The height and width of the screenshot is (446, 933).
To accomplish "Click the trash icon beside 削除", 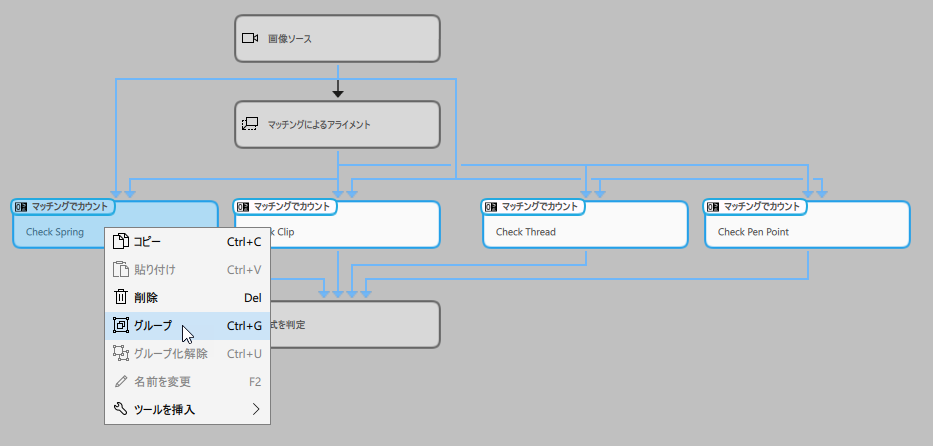I will point(120,297).
